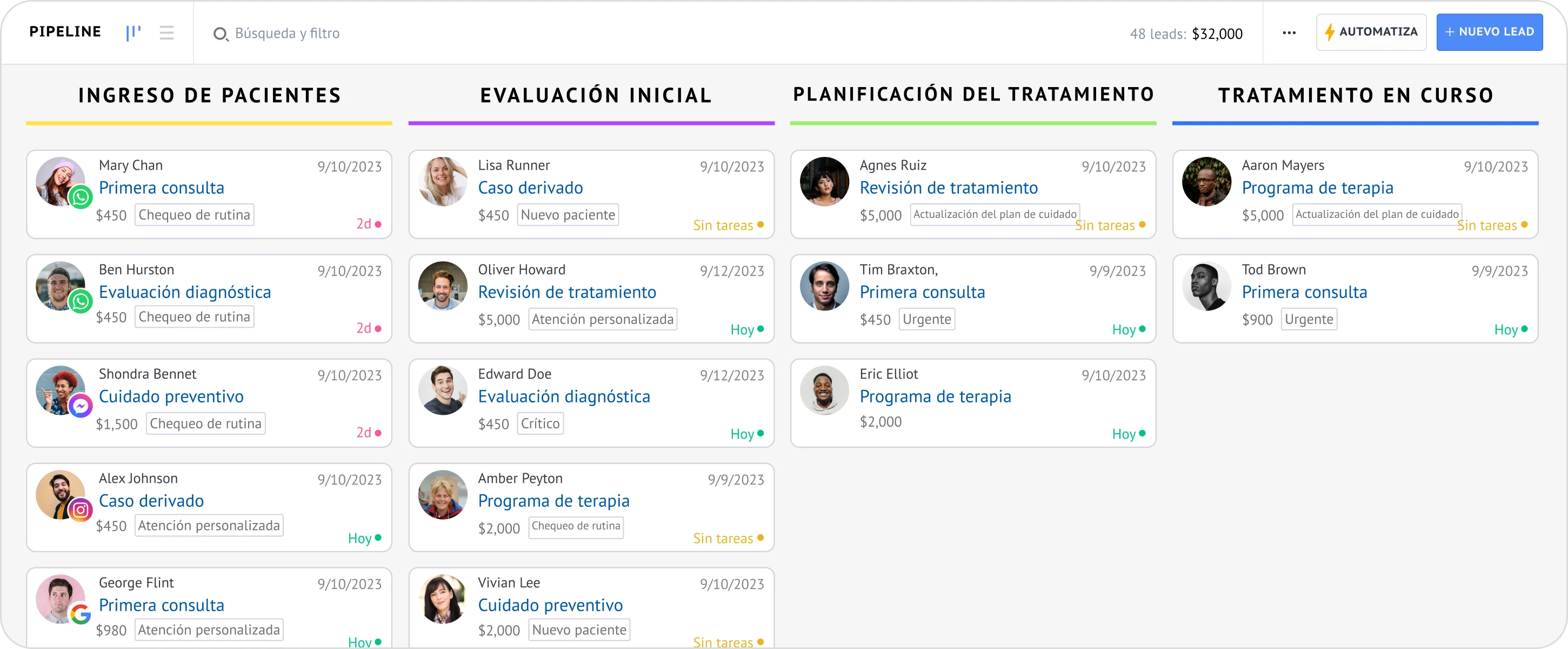The width and height of the screenshot is (1568, 649).
Task: Switch to kanban board view icon
Action: 134,33
